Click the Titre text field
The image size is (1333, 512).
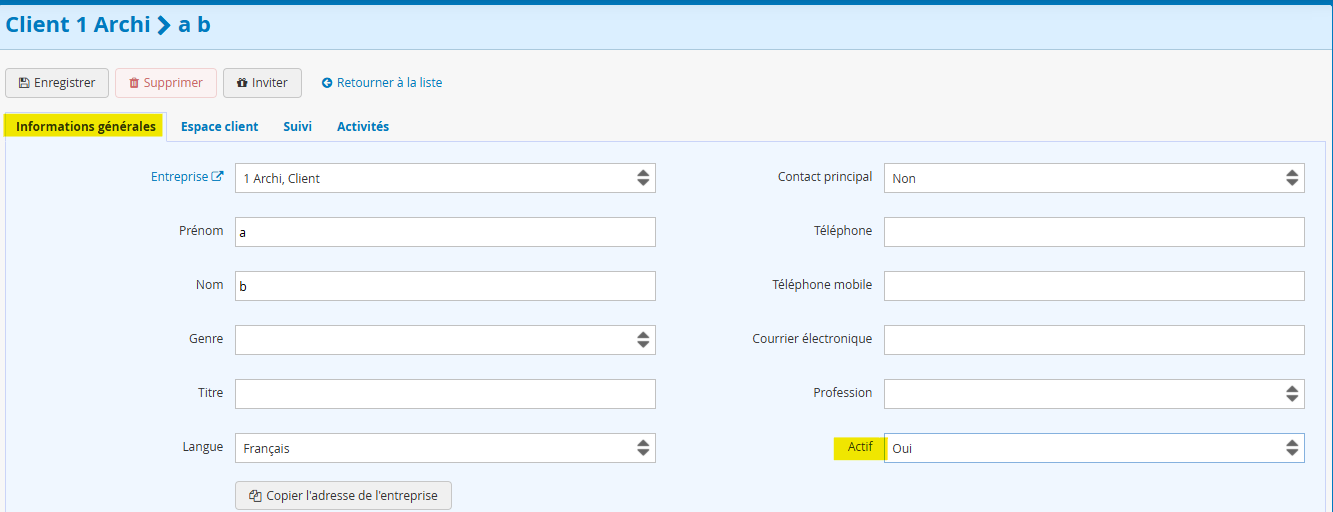pyautogui.click(x=445, y=394)
